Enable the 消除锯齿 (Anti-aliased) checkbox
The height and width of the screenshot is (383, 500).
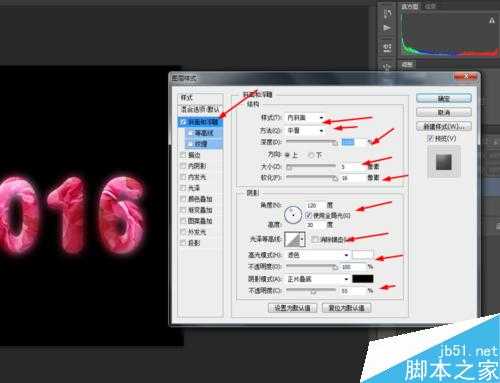coord(315,239)
